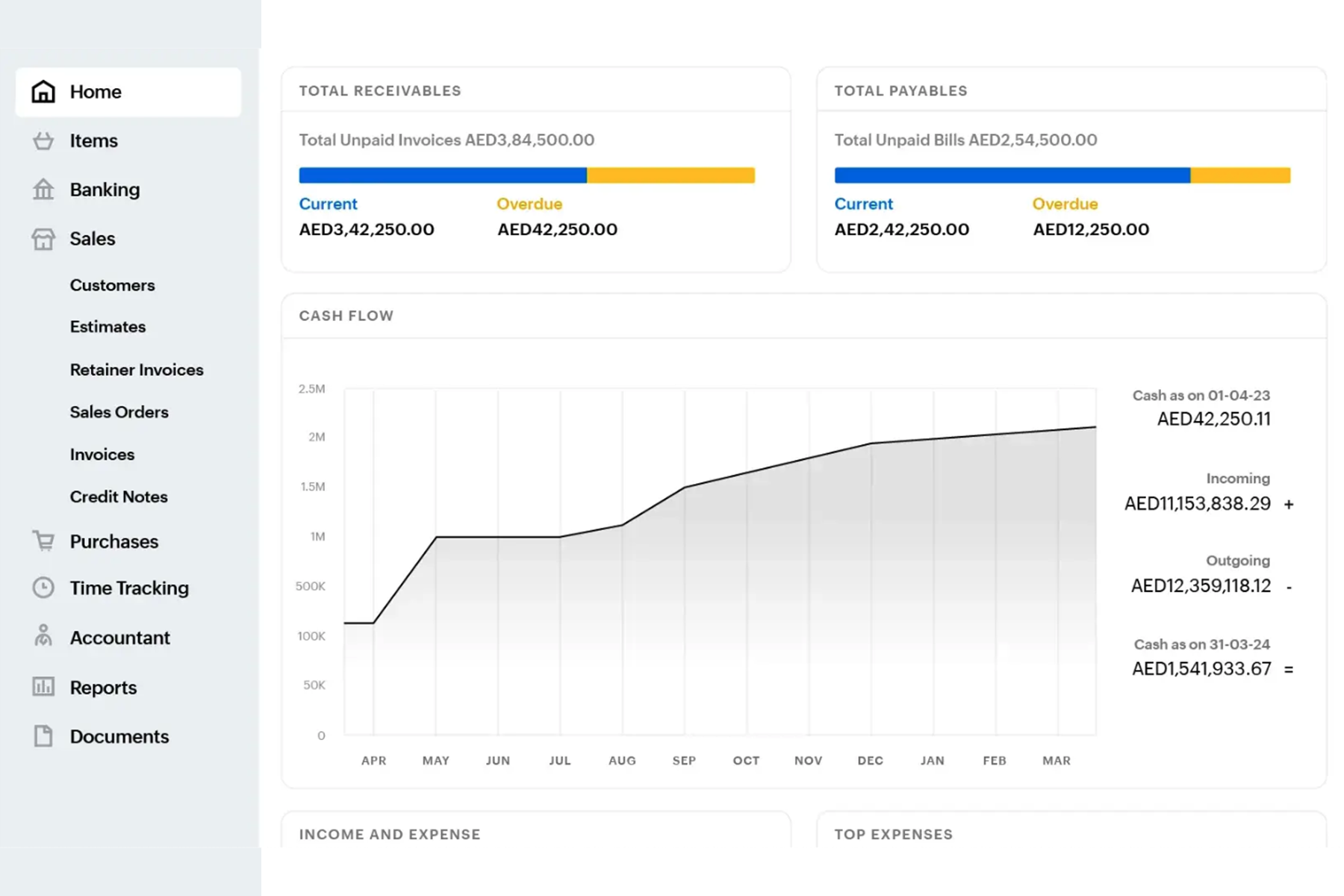This screenshot has width=1344, height=896.
Task: Click blue segment of payables bar
Action: pyautogui.click(x=1012, y=175)
